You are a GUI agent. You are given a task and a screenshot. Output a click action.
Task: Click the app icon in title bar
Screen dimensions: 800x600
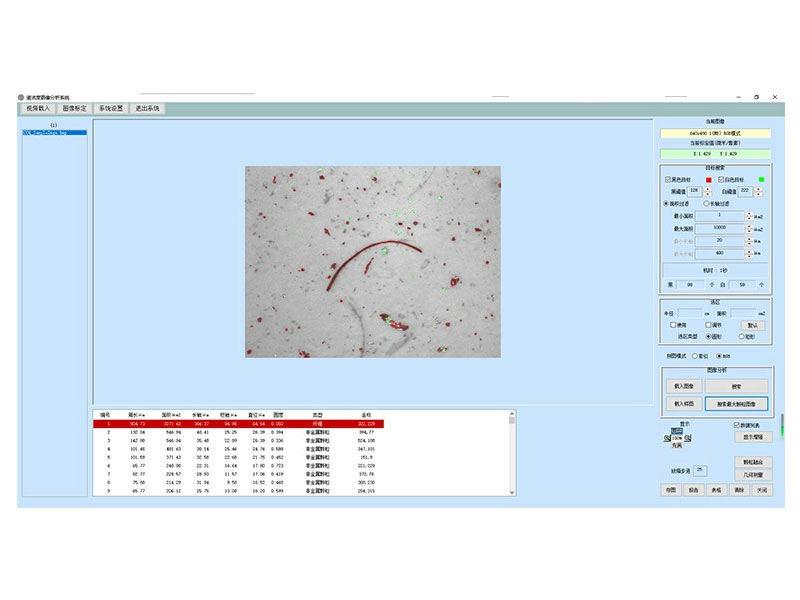click(20, 97)
